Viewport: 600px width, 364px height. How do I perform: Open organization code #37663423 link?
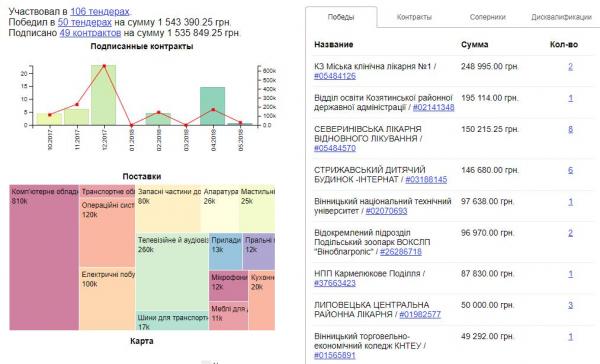[x=335, y=283]
